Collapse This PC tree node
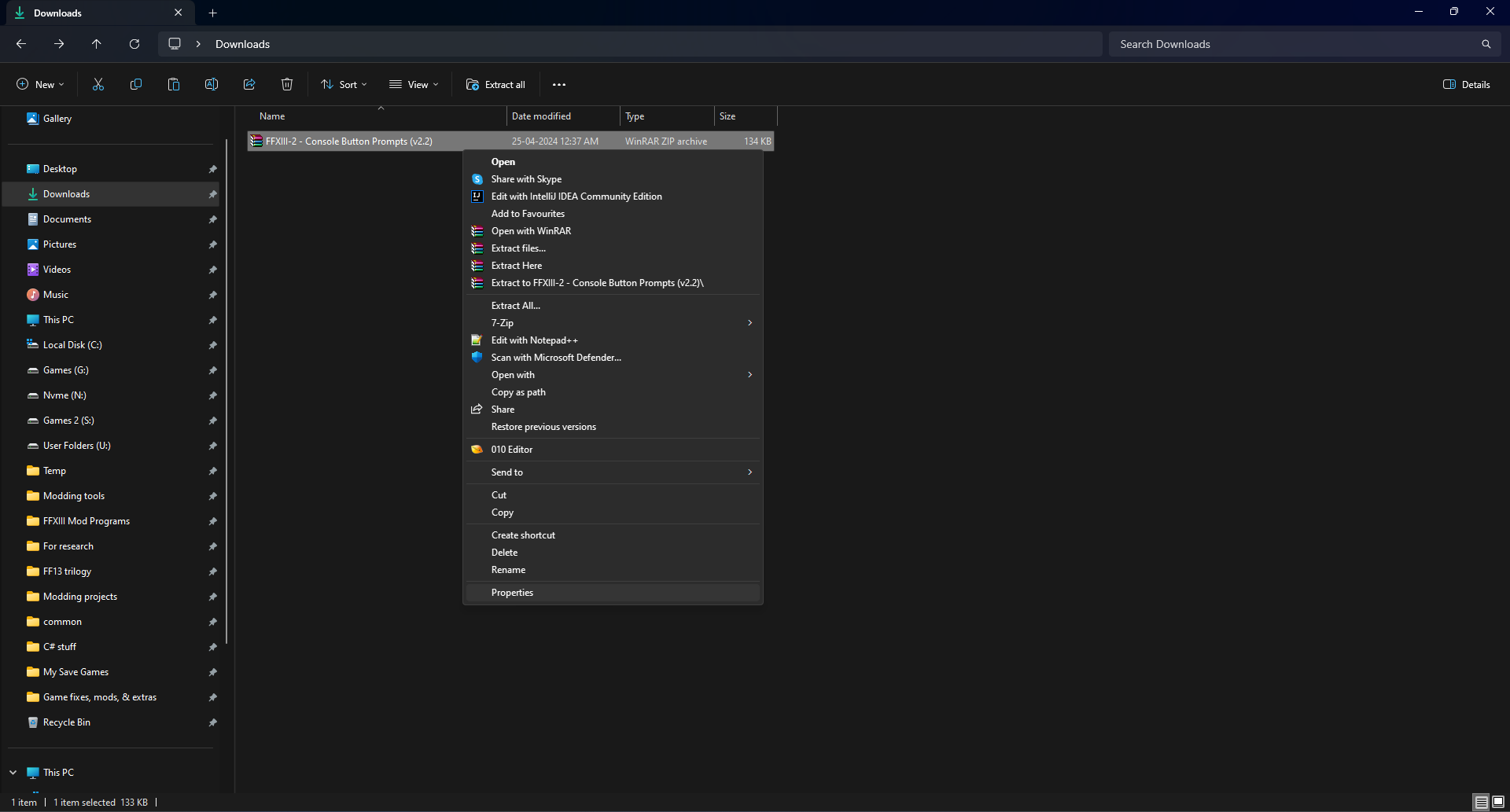Screen dimensions: 1510x812 [x=13, y=773]
